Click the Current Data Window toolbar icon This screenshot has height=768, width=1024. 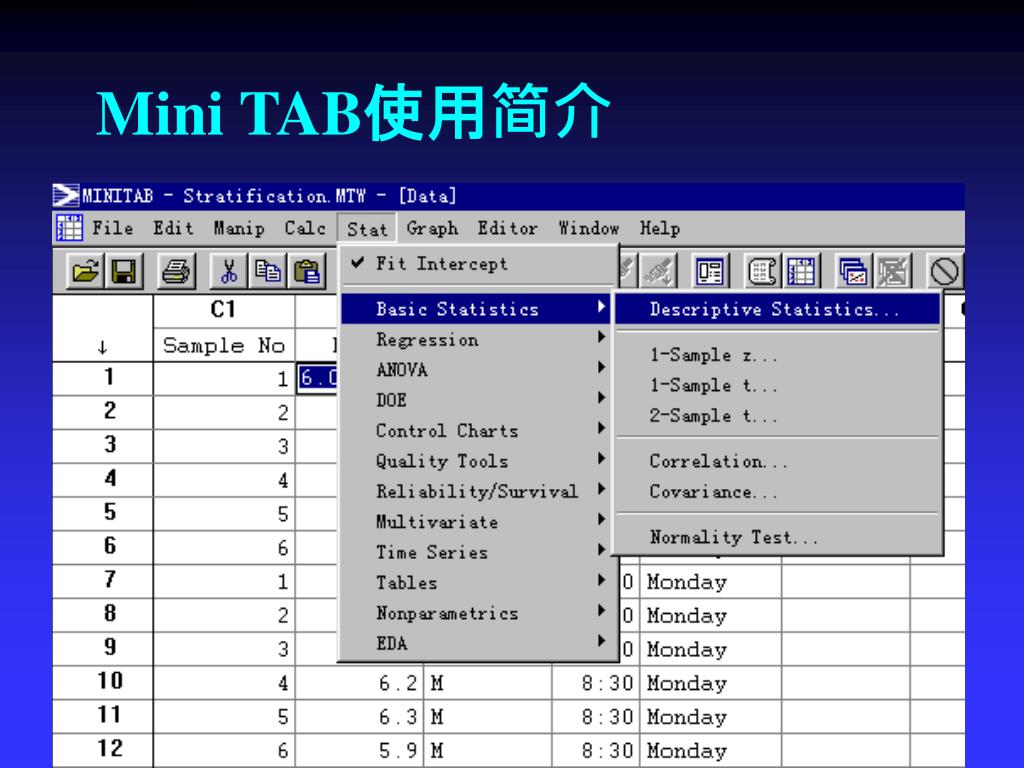pyautogui.click(x=801, y=271)
